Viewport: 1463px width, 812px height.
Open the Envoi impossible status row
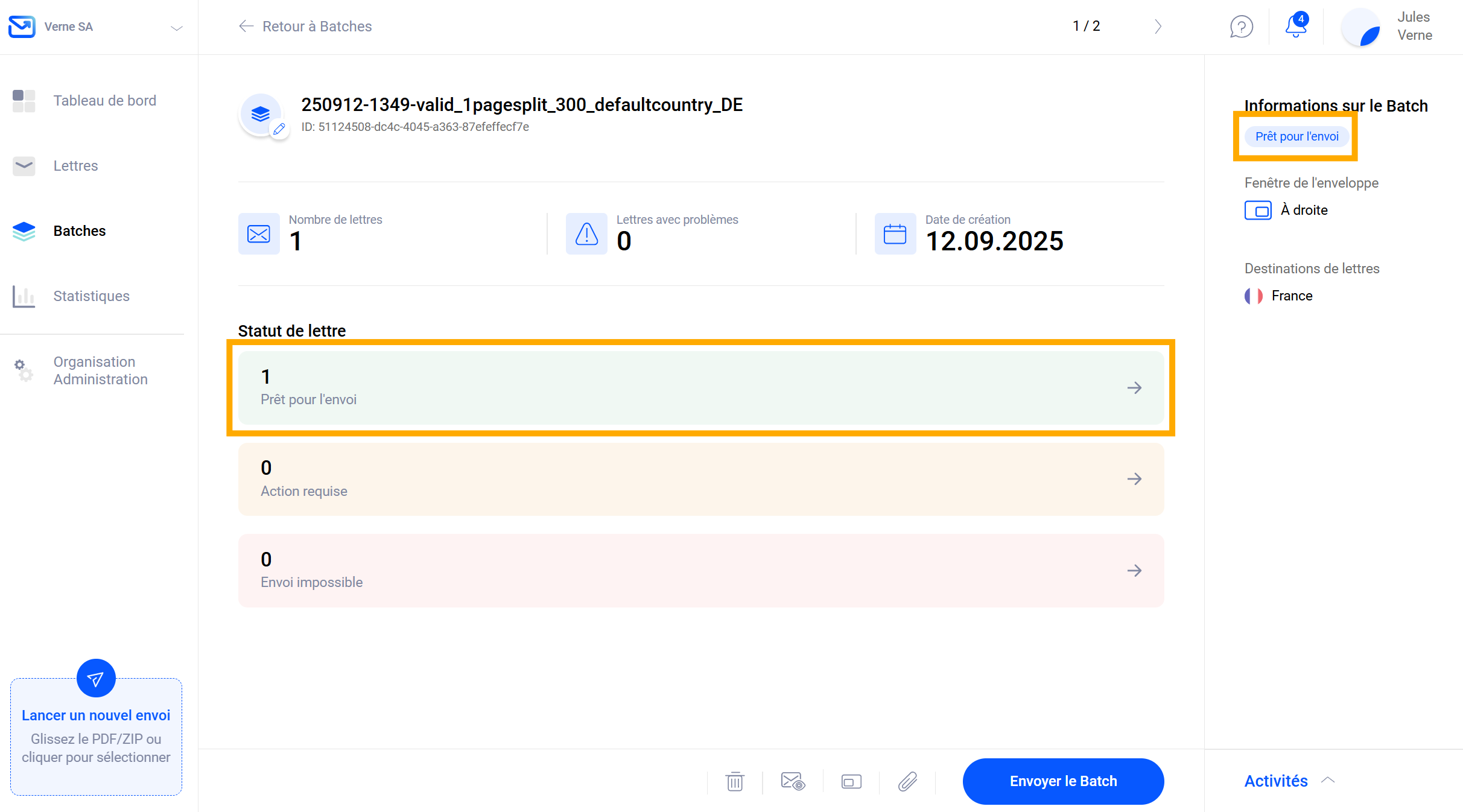[x=700, y=570]
